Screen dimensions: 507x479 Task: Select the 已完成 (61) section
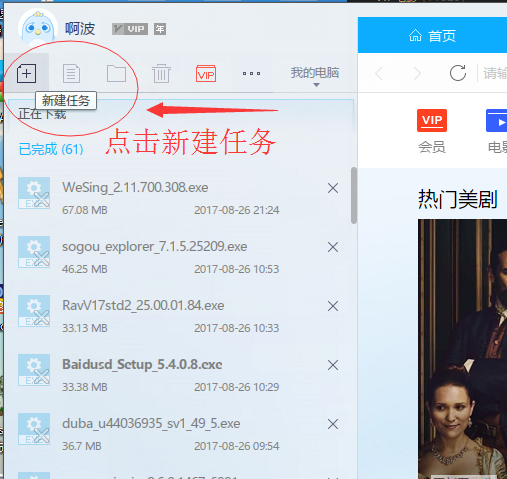pyautogui.click(x=51, y=149)
